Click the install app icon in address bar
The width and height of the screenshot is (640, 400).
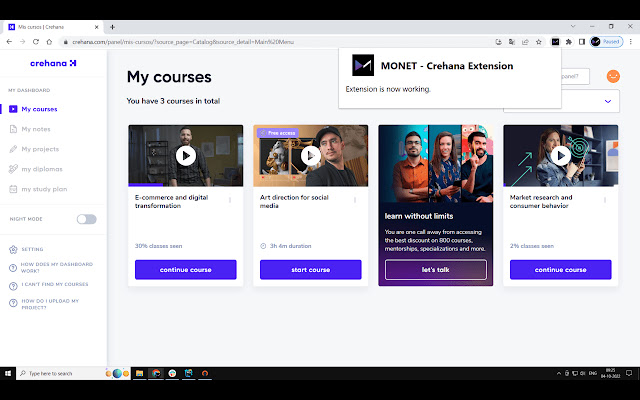tap(498, 42)
